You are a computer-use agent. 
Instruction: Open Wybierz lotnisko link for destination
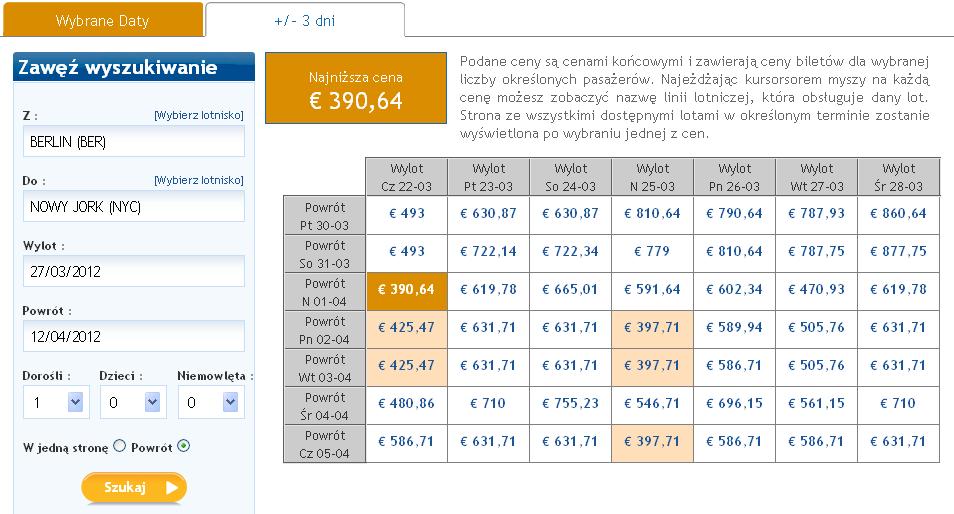199,180
